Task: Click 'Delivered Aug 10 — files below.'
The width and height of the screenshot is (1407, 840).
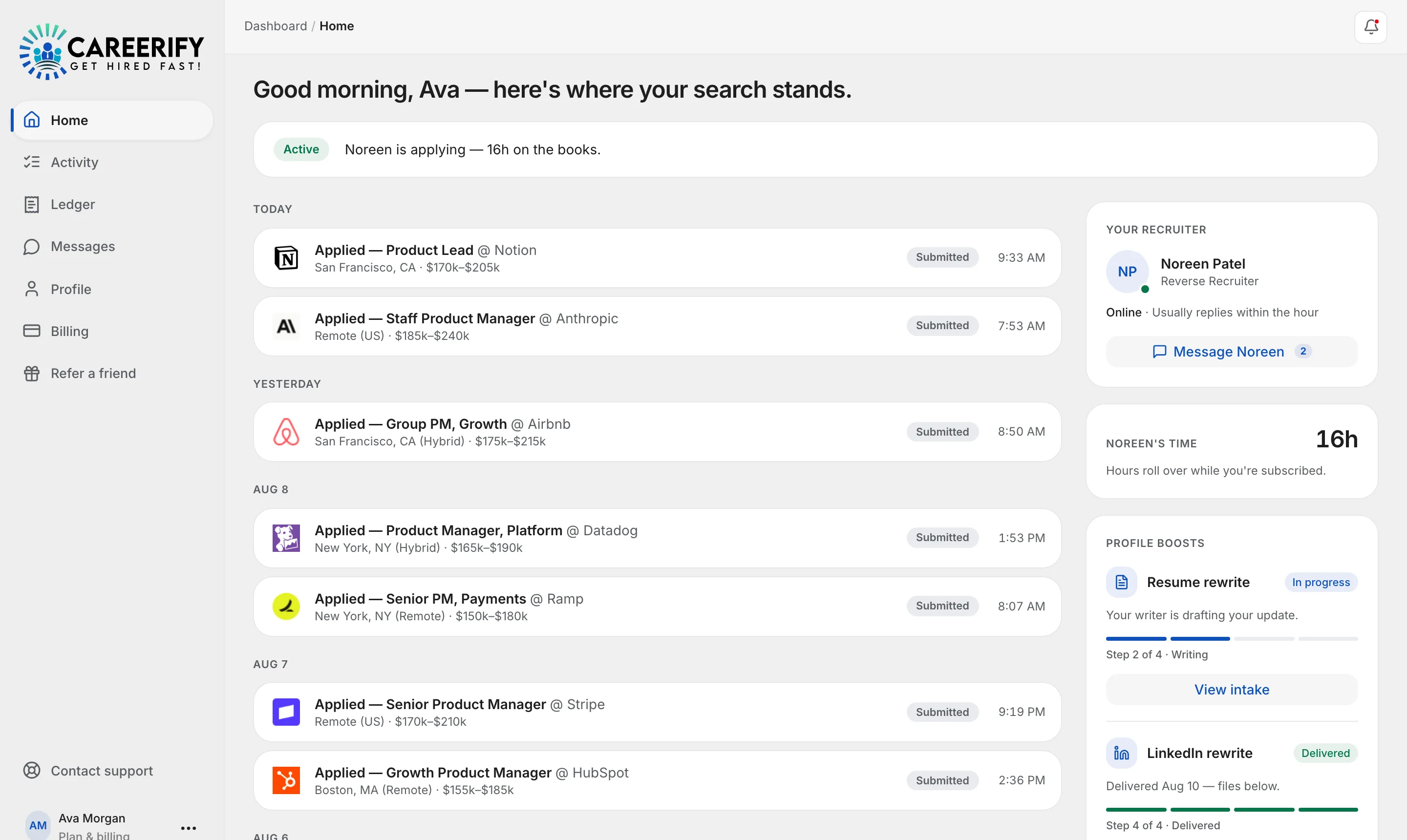Action: coord(1193,786)
